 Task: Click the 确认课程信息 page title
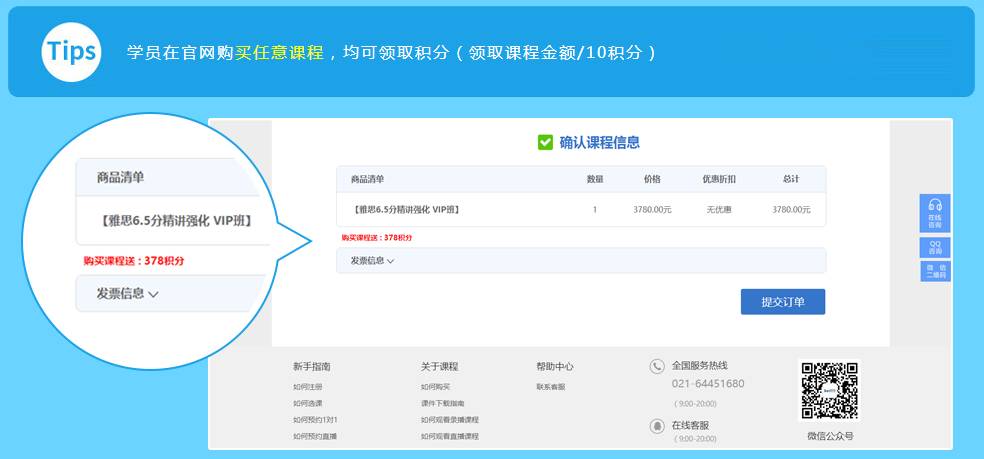click(x=599, y=143)
